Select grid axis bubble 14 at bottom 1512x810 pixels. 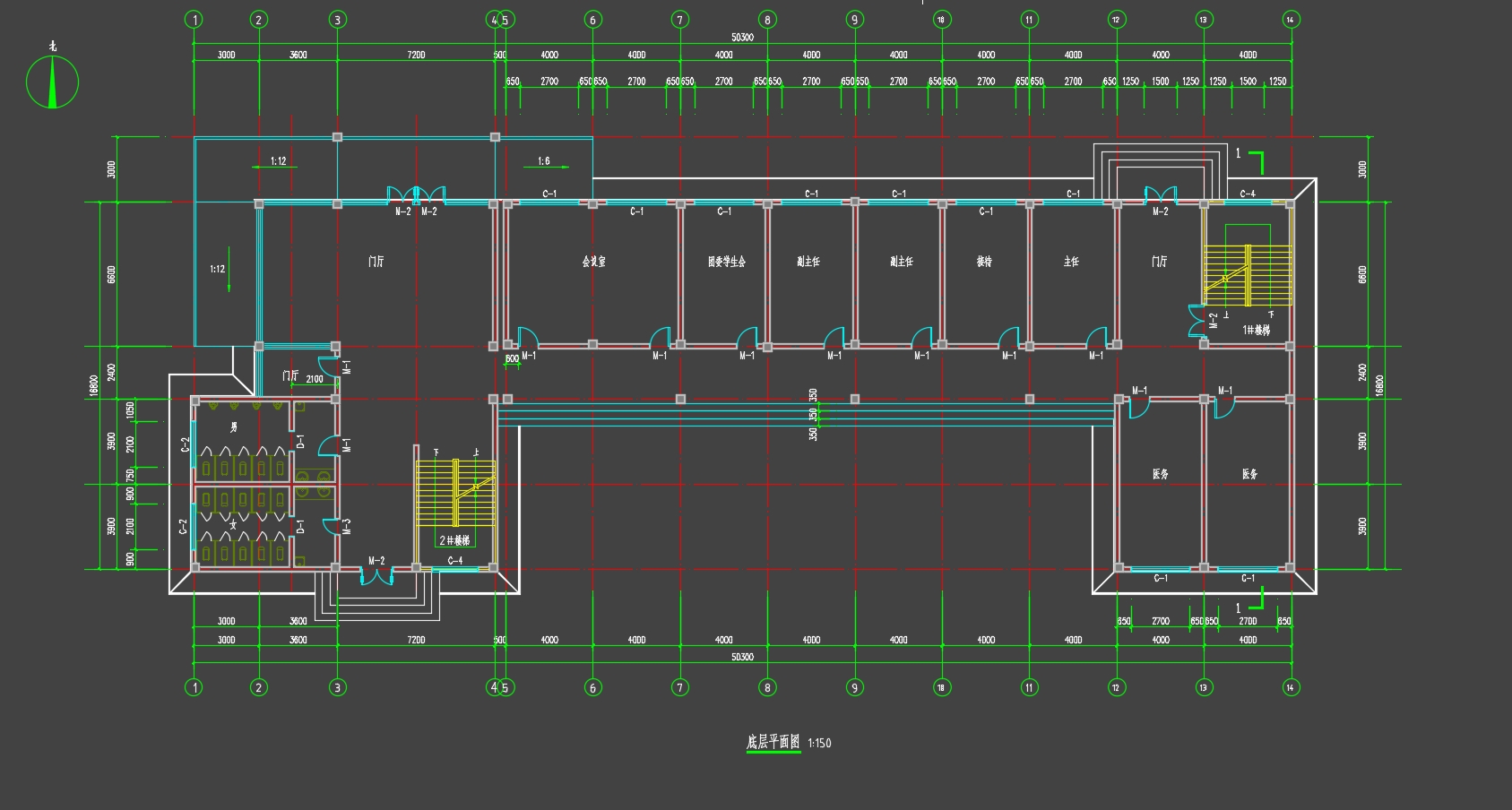coord(1291,687)
